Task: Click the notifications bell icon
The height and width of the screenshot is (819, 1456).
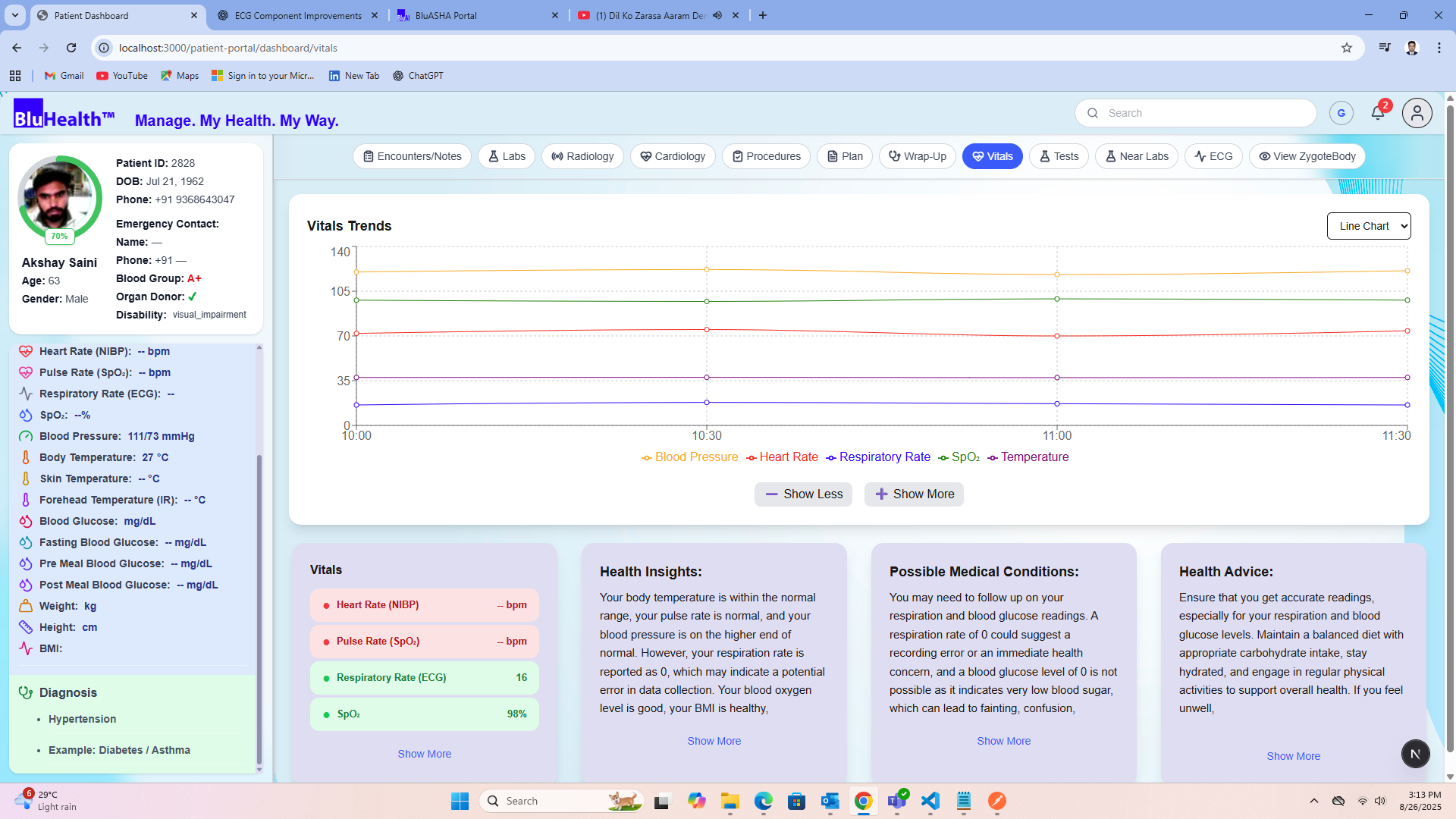Action: coord(1378,113)
